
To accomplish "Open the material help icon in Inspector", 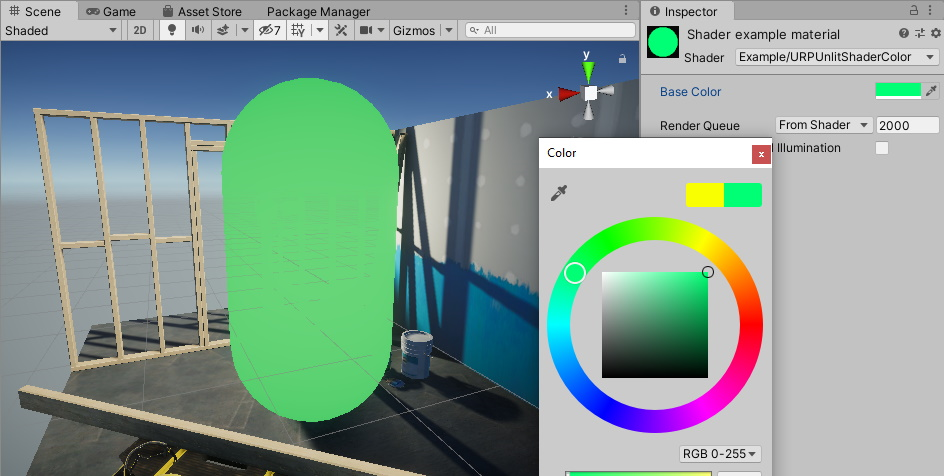I will (904, 33).
